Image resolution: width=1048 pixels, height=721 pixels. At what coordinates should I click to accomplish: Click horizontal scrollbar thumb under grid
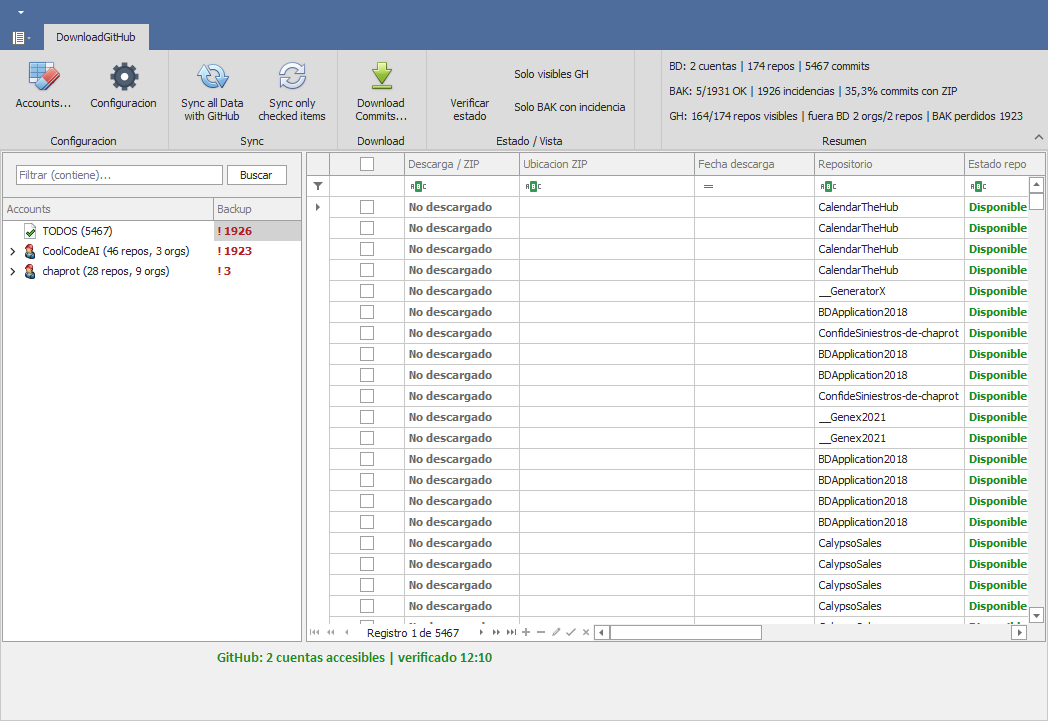(x=686, y=632)
